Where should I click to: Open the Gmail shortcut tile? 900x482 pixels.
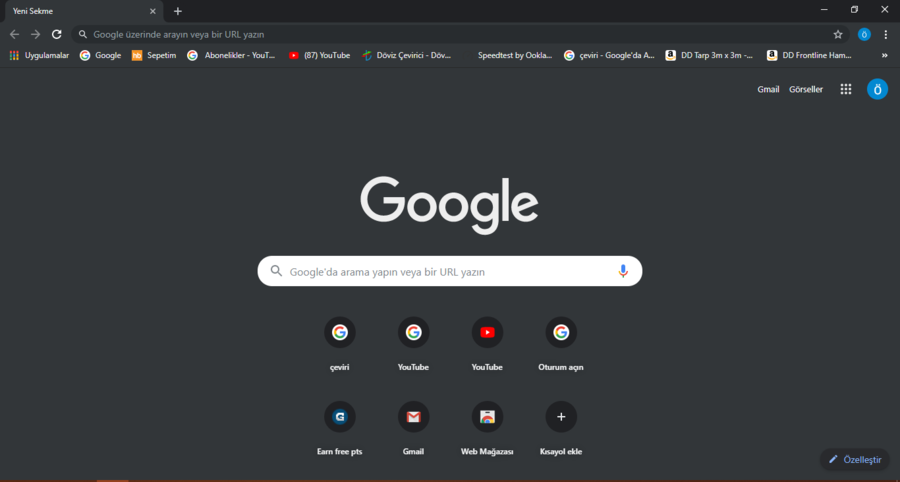(x=413, y=429)
